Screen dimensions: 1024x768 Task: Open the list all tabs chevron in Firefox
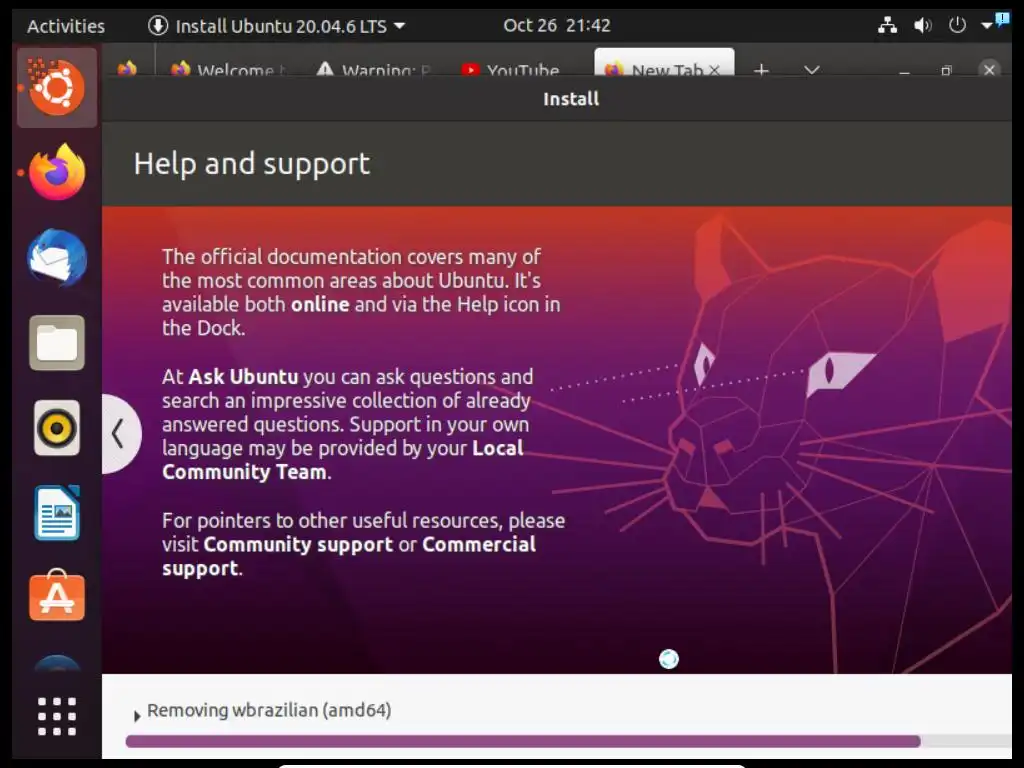812,69
